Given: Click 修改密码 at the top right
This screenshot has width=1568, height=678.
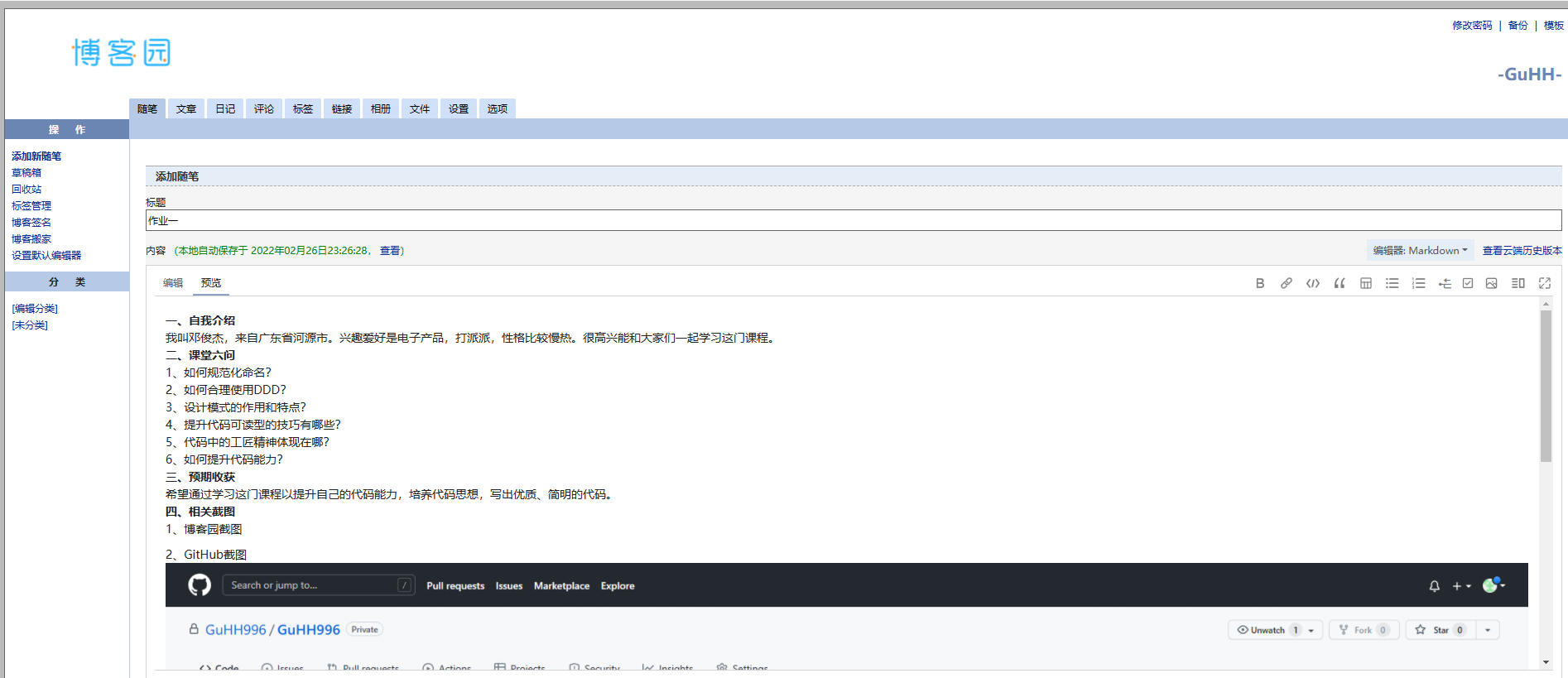Looking at the screenshot, I should [1472, 26].
